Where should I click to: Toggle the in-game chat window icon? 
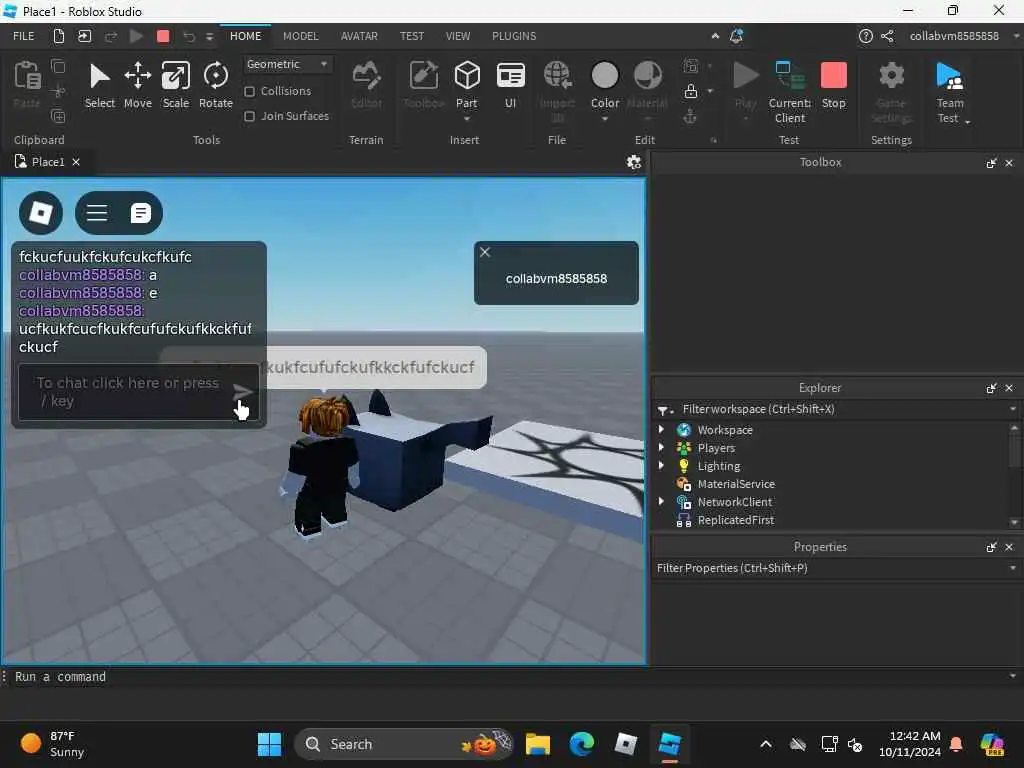pos(140,213)
